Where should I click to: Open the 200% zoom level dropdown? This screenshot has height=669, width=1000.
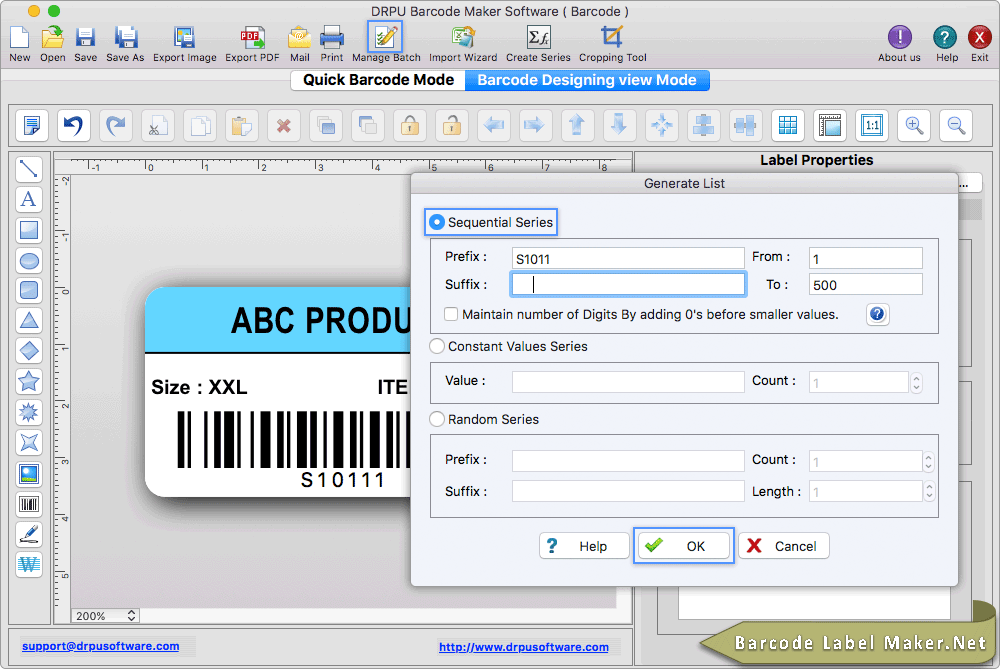click(105, 615)
